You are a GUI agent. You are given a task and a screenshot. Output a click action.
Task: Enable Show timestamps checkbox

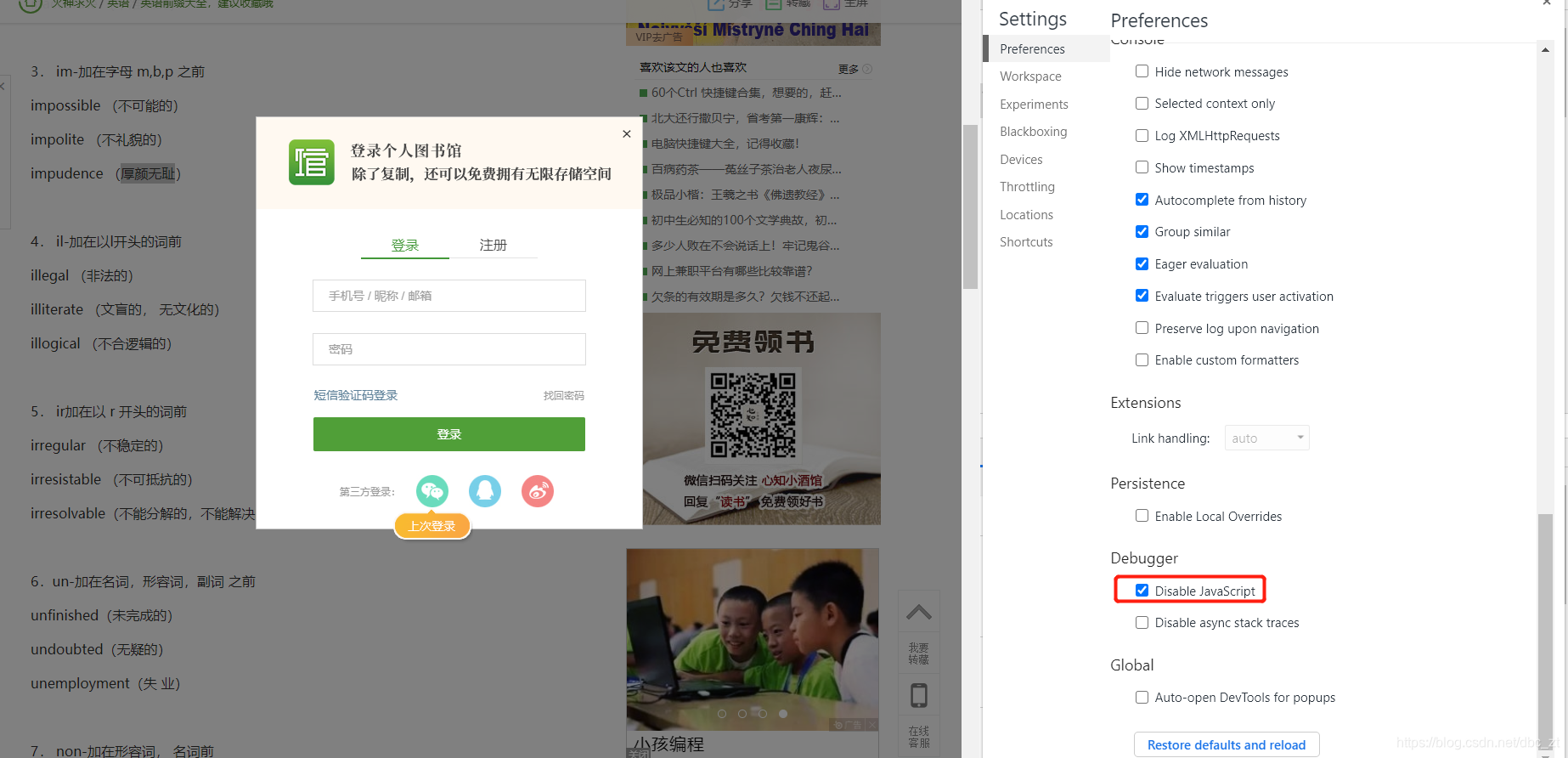pos(1142,167)
